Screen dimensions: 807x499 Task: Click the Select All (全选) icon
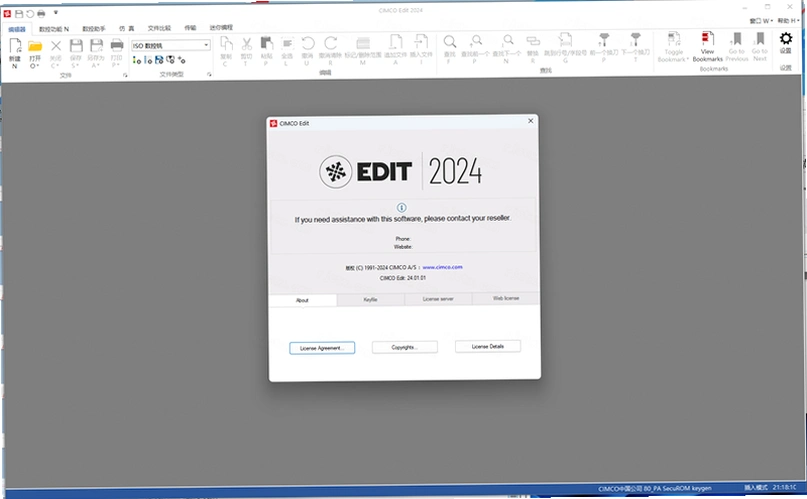coord(287,44)
